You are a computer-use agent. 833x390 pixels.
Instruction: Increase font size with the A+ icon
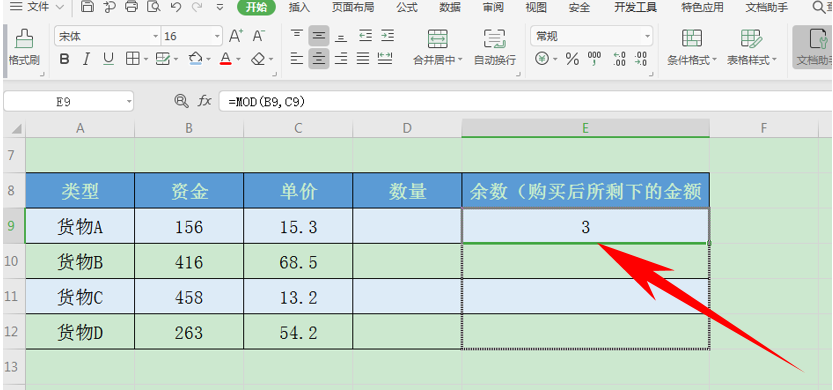[x=236, y=36]
